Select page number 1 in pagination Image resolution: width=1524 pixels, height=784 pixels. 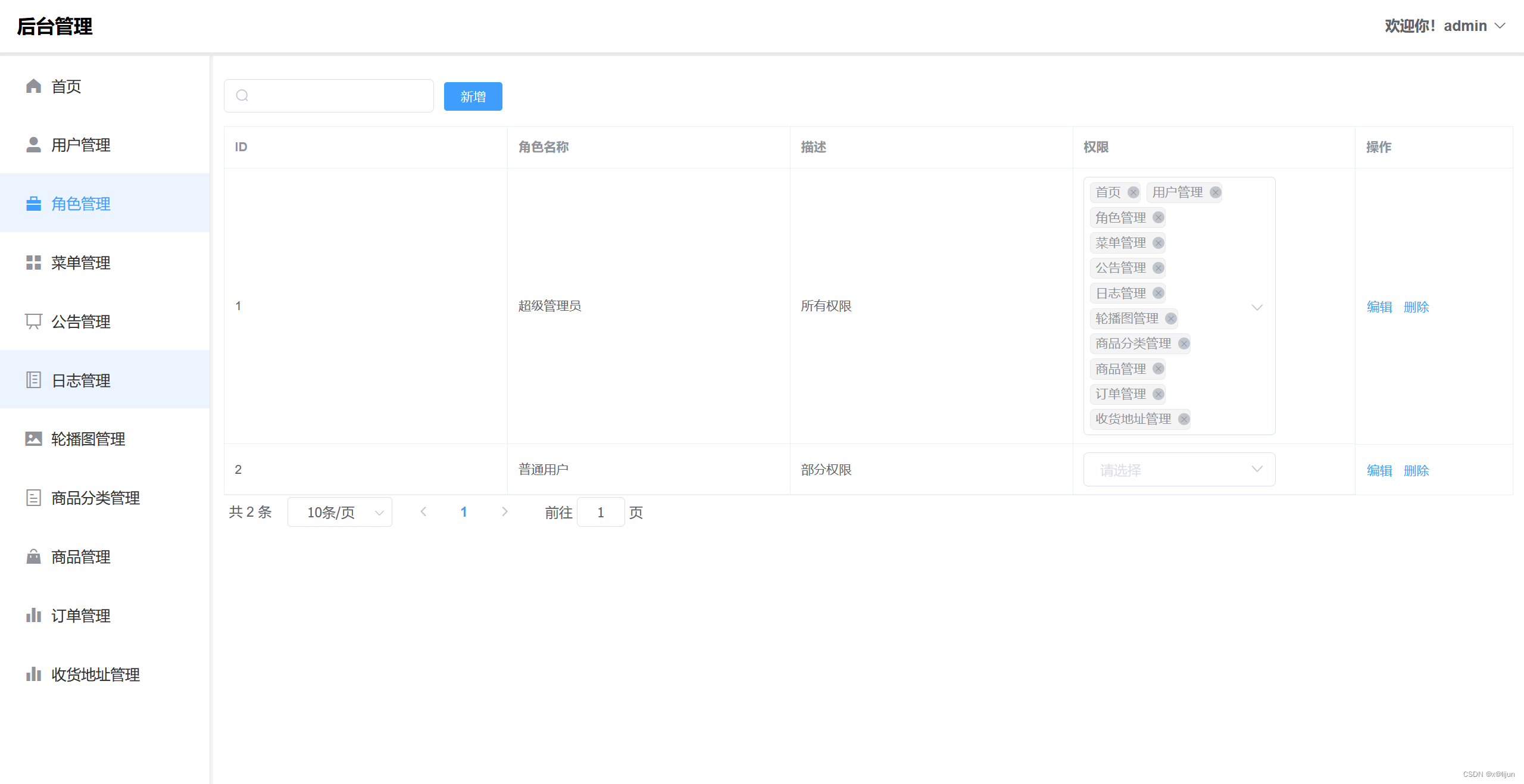tap(464, 512)
